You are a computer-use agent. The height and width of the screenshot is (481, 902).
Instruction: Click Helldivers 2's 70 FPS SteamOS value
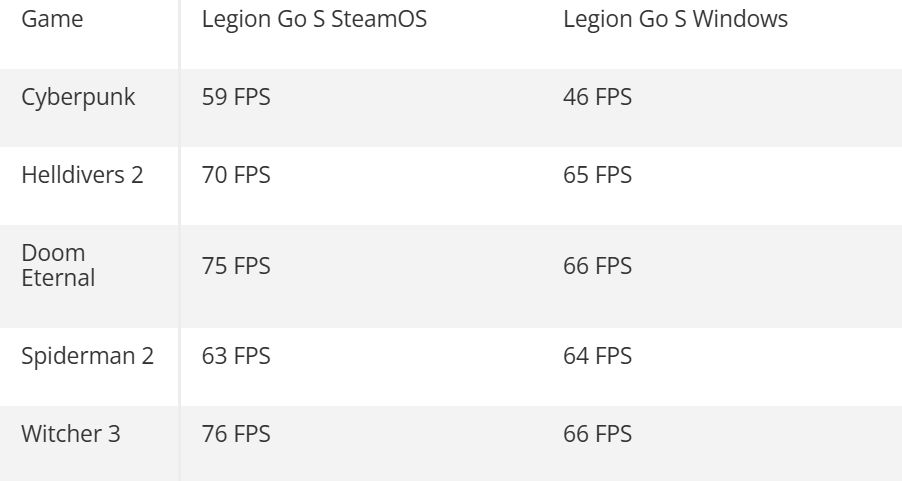pos(236,175)
